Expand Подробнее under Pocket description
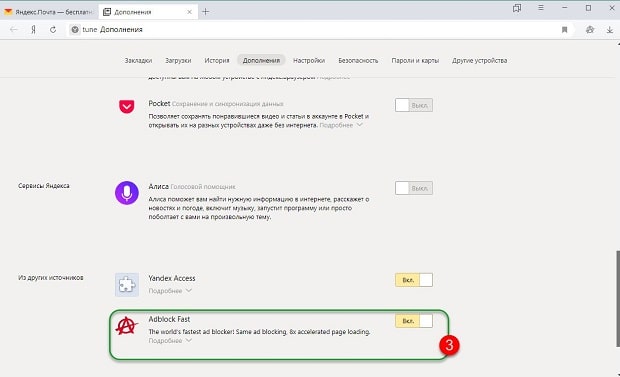Viewport: 620px width, 377px height. click(x=341, y=125)
